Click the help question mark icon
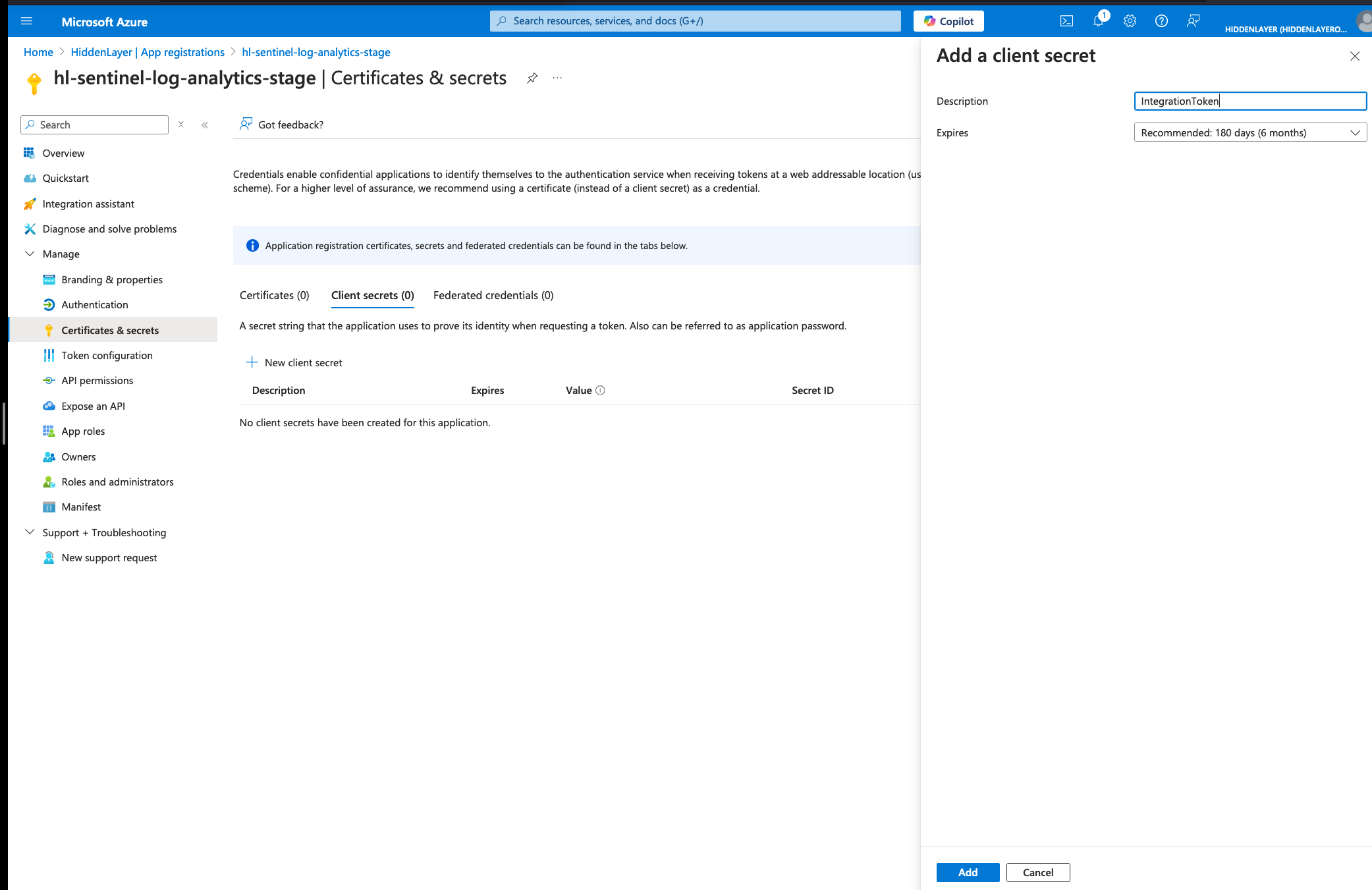Image resolution: width=1372 pixels, height=890 pixels. [1161, 21]
